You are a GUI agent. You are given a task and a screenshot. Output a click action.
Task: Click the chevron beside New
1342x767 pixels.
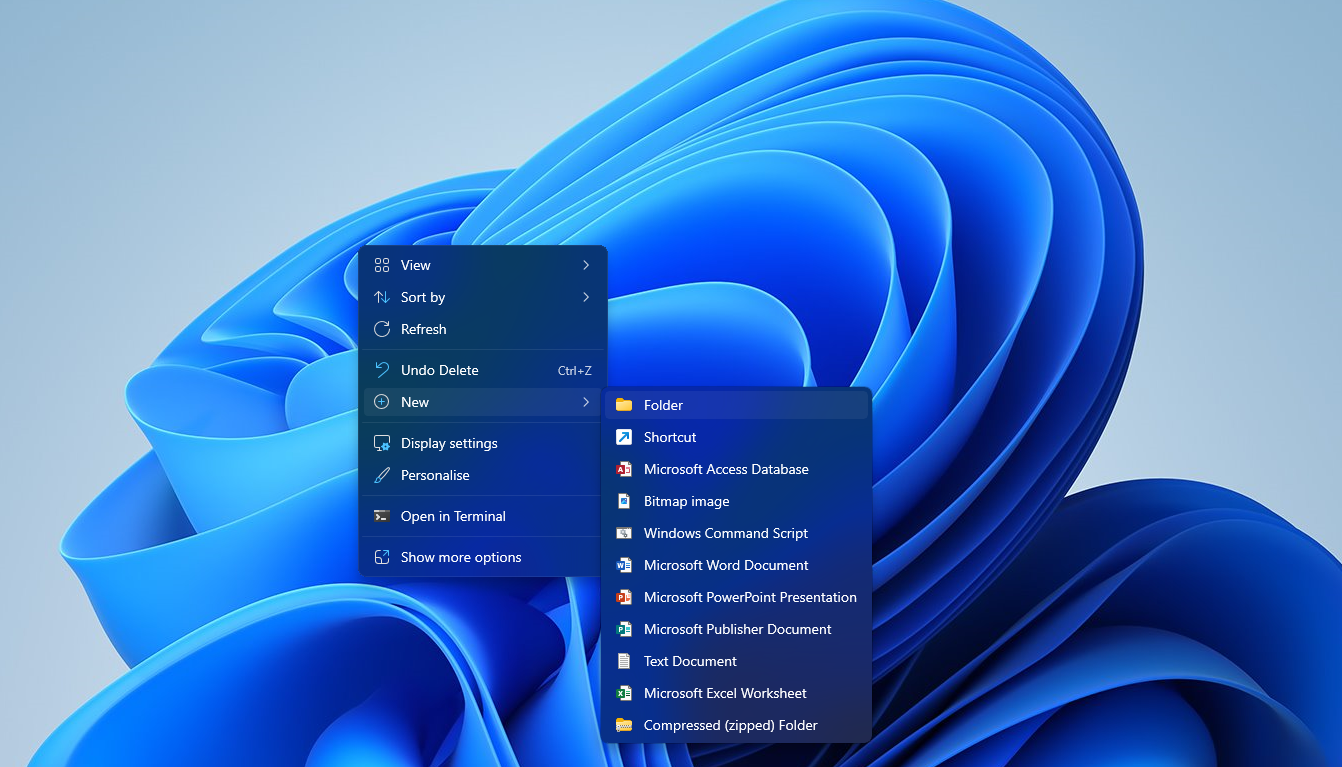coord(586,402)
